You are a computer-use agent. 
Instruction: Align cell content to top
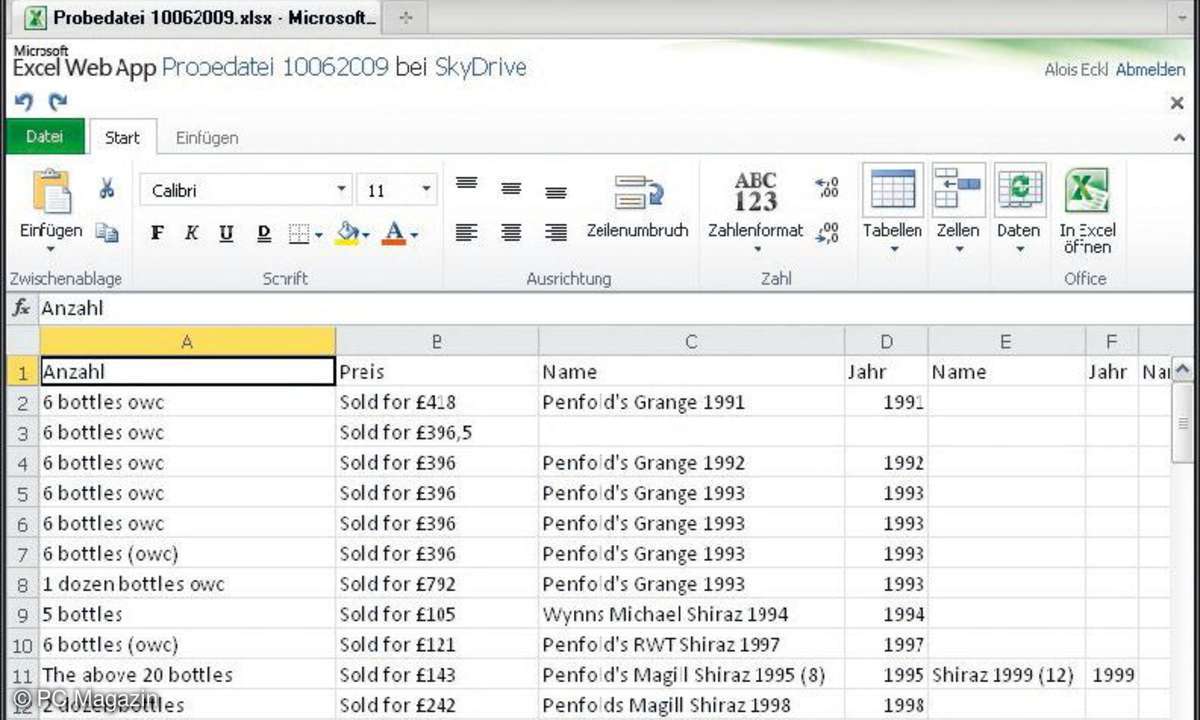(466, 184)
